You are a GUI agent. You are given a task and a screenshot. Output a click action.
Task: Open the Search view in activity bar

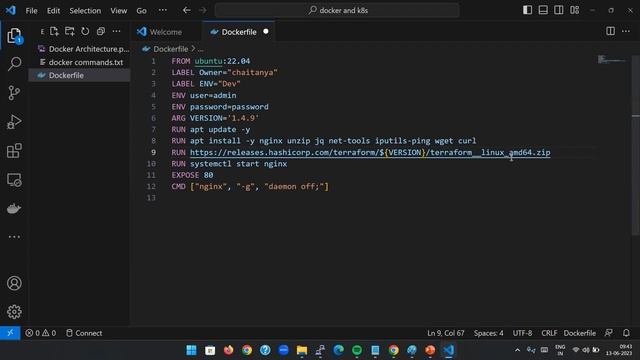(x=14, y=64)
